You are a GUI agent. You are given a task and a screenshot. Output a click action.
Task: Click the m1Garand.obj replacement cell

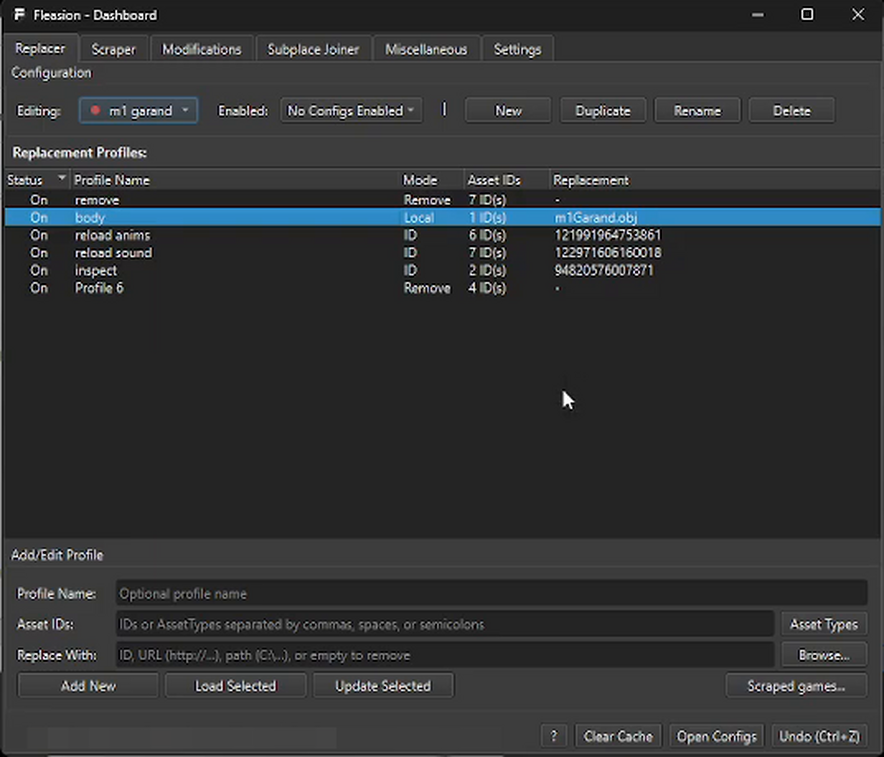coord(596,218)
